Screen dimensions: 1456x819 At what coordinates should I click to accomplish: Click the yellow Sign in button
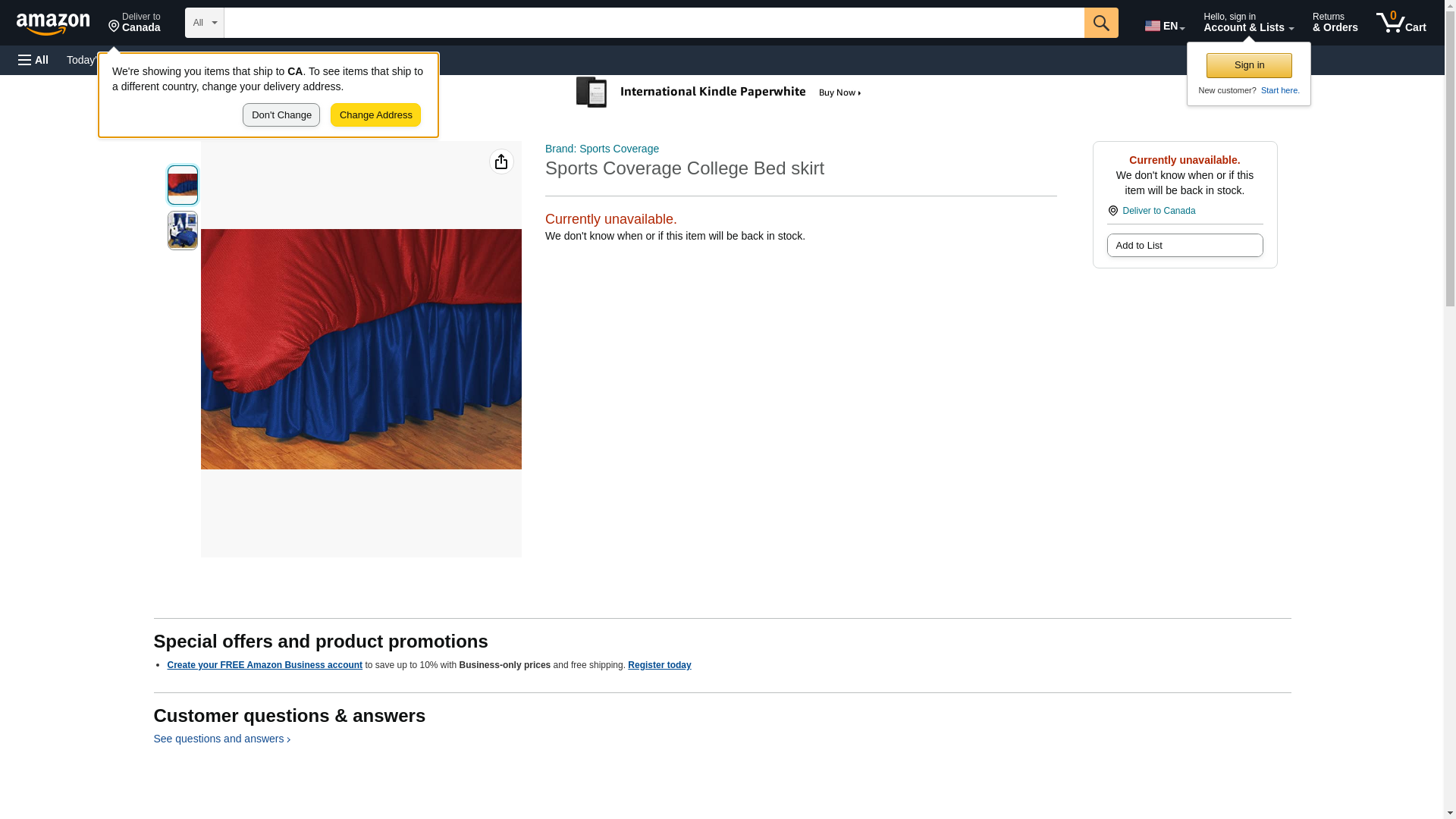(x=1249, y=65)
